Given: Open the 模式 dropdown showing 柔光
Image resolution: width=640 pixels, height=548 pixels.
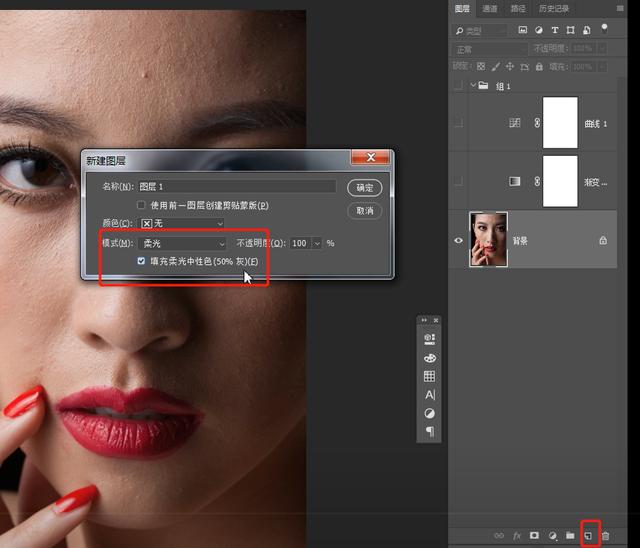Looking at the screenshot, I should click(x=182, y=243).
